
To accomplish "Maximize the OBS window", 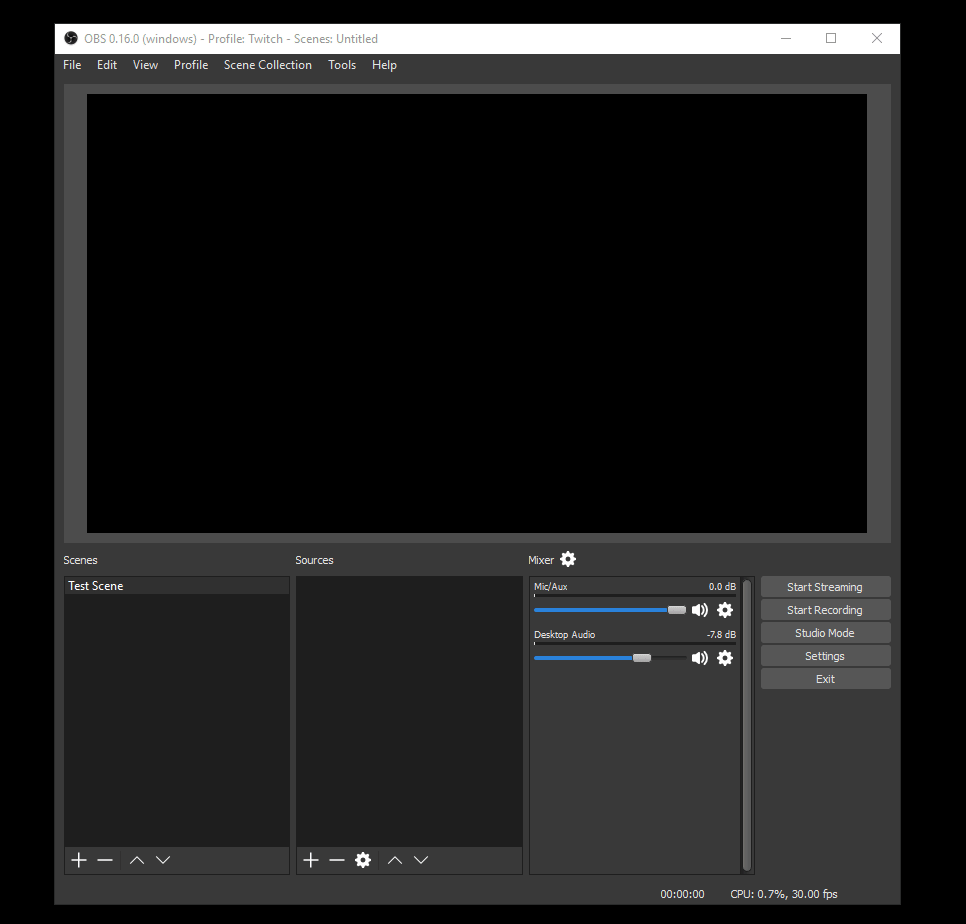I will click(x=831, y=38).
